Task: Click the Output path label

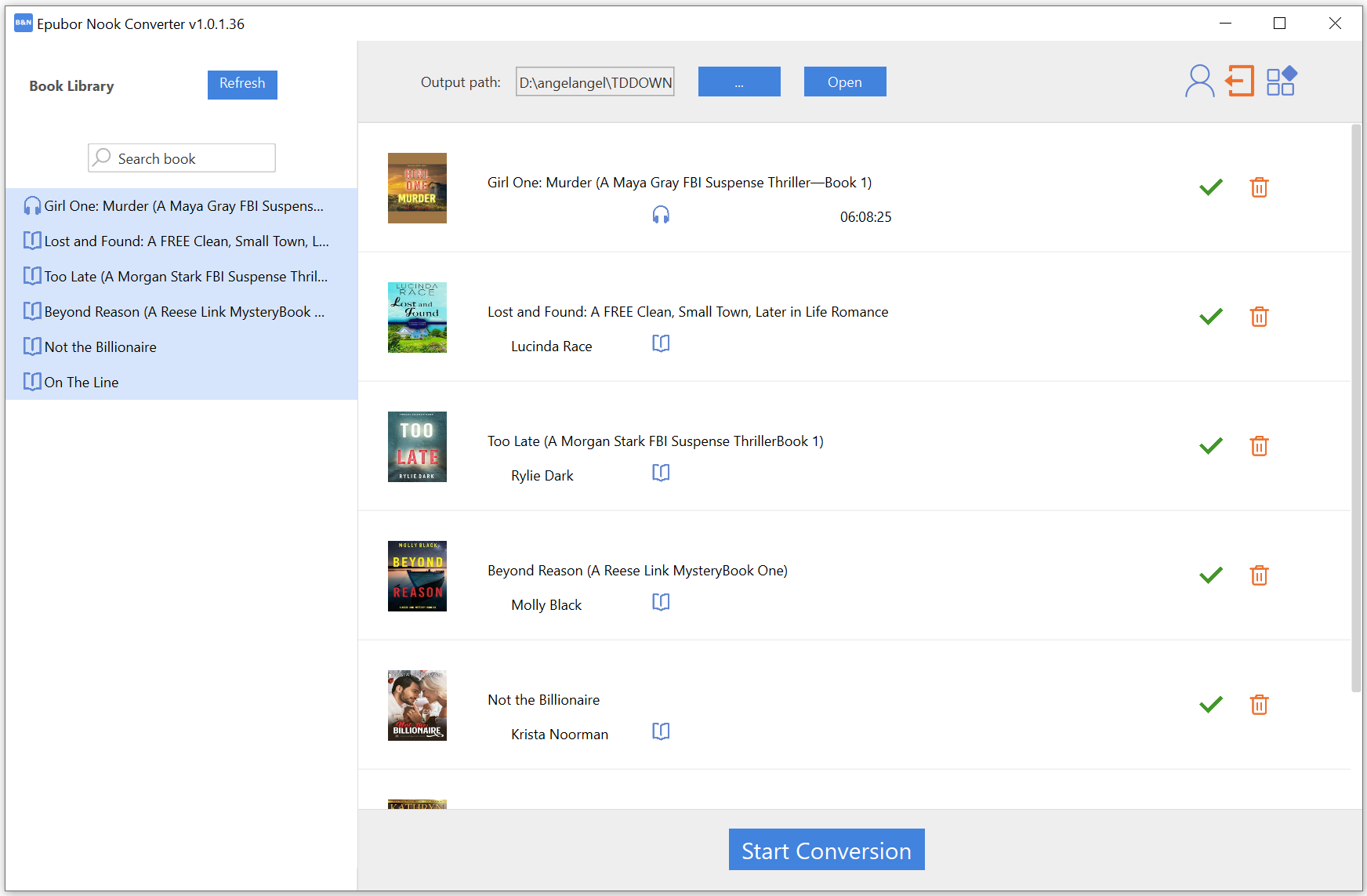Action: 460,82
